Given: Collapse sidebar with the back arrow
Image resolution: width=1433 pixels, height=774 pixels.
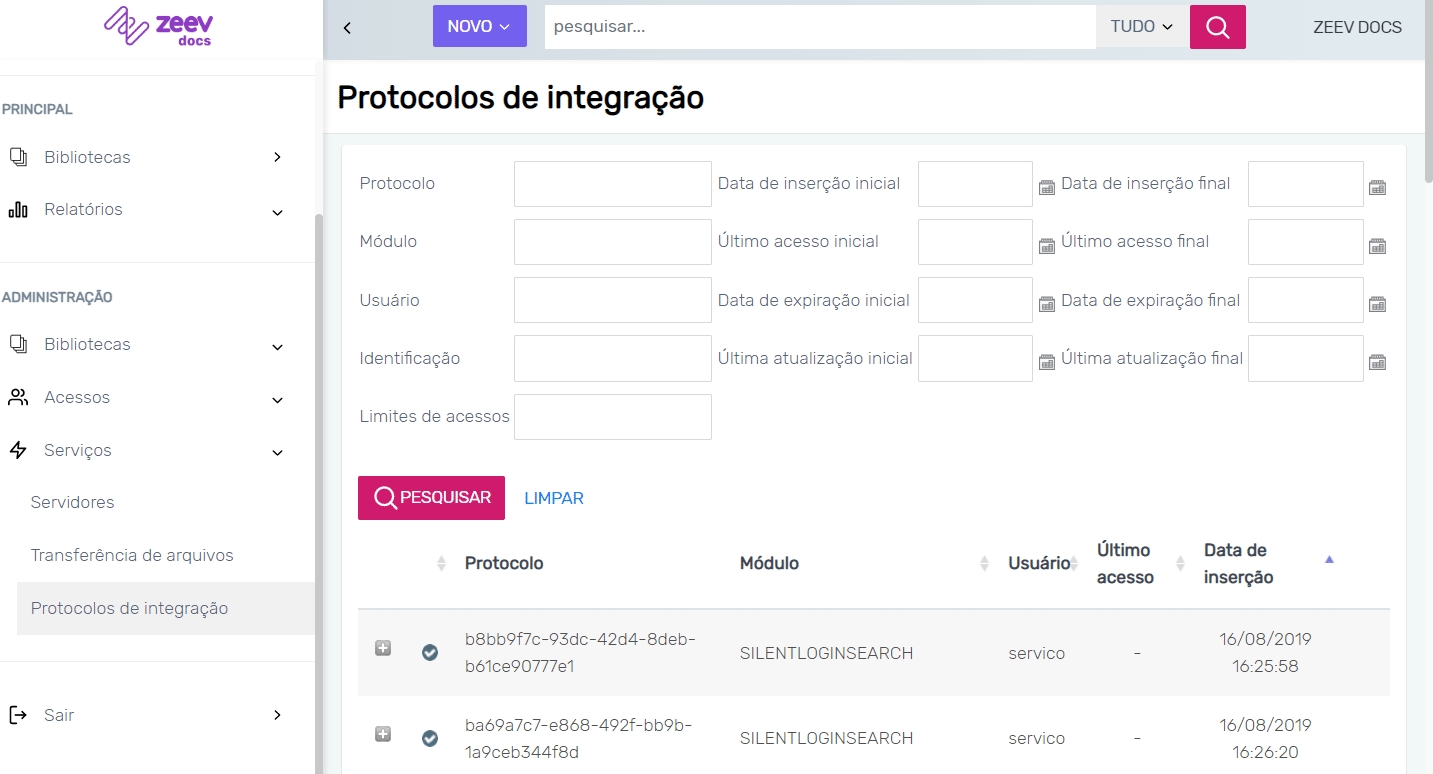Looking at the screenshot, I should (x=347, y=28).
